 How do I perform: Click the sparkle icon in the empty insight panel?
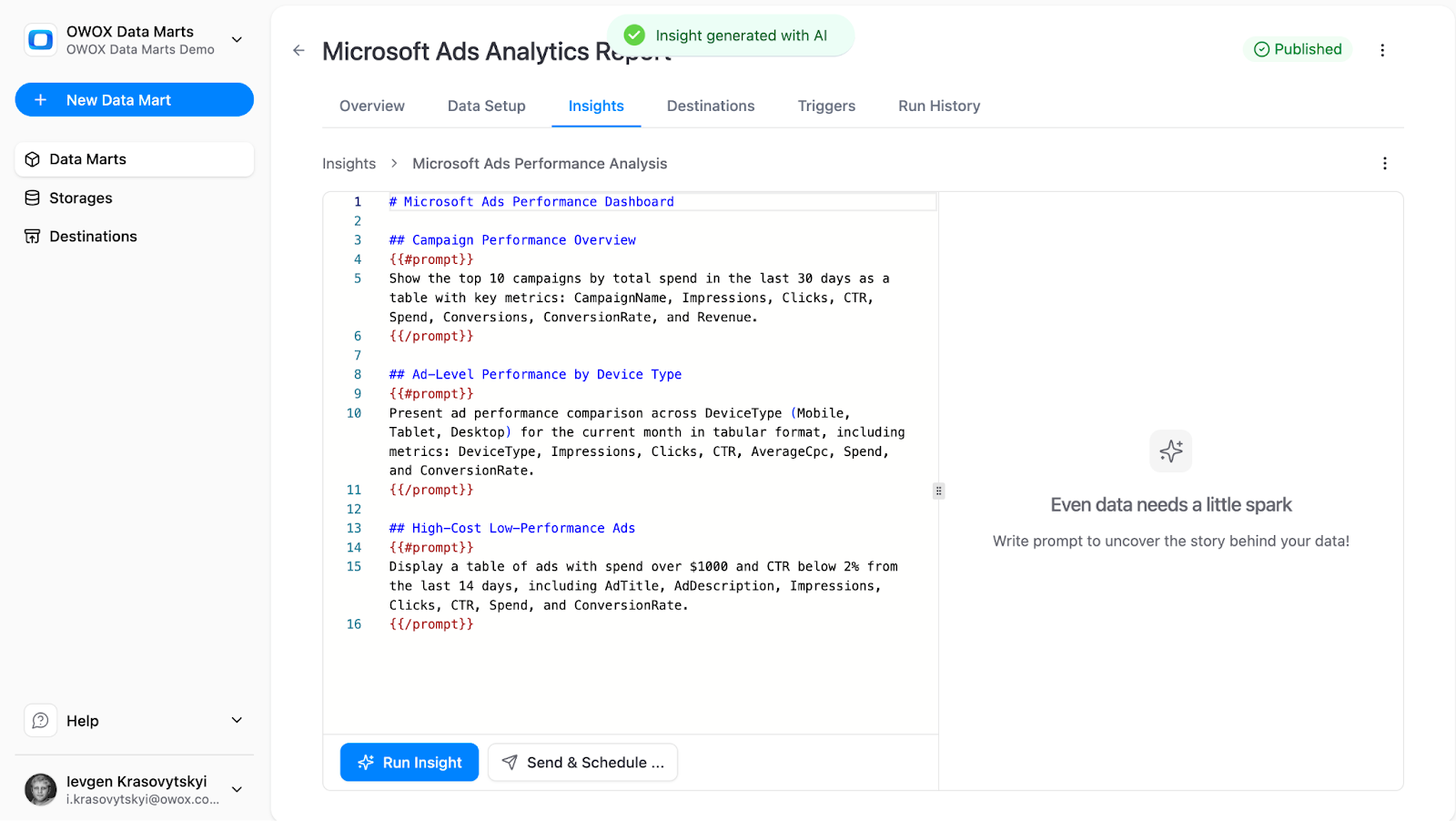pyautogui.click(x=1170, y=451)
